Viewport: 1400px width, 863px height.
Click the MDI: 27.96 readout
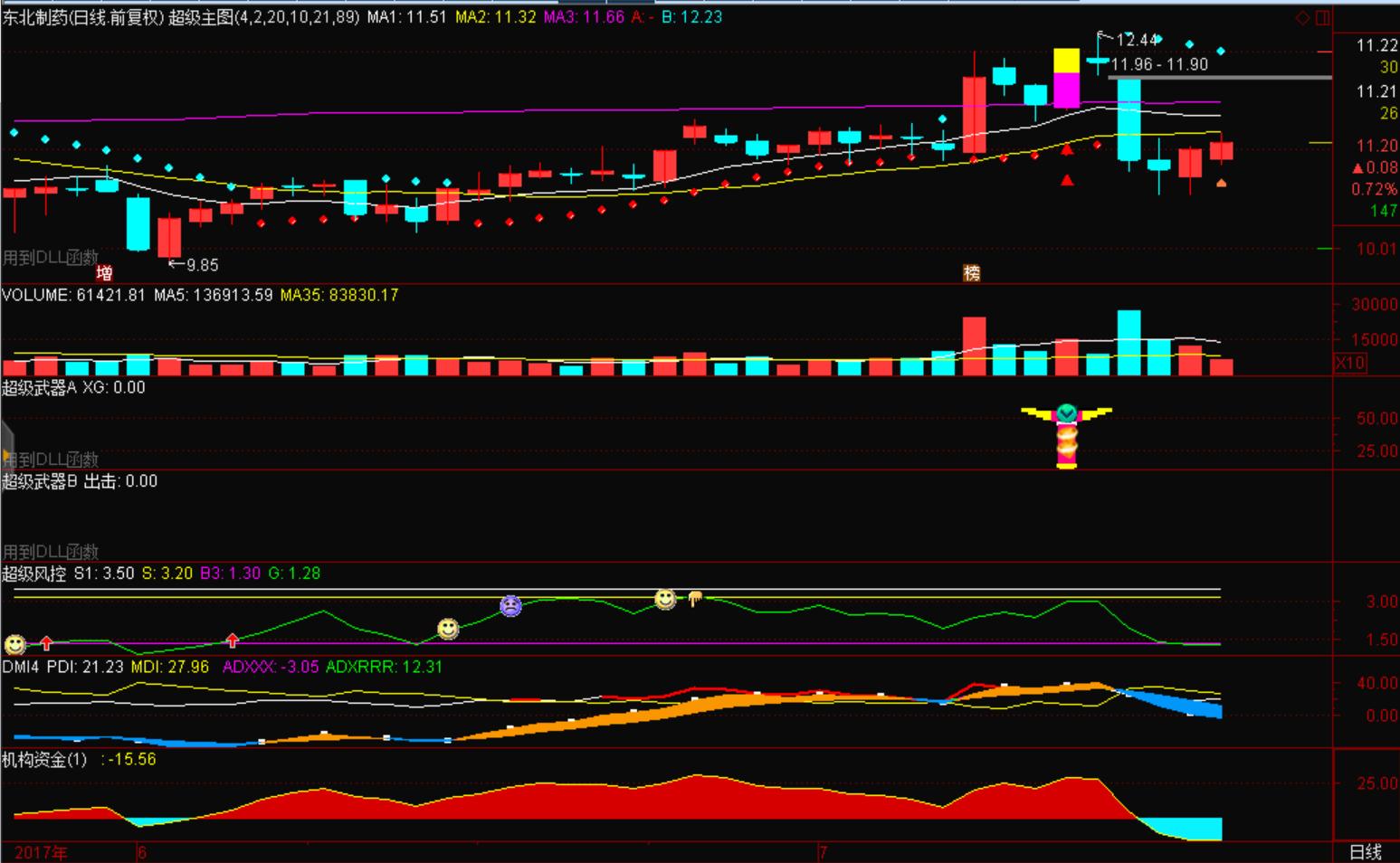(x=170, y=667)
